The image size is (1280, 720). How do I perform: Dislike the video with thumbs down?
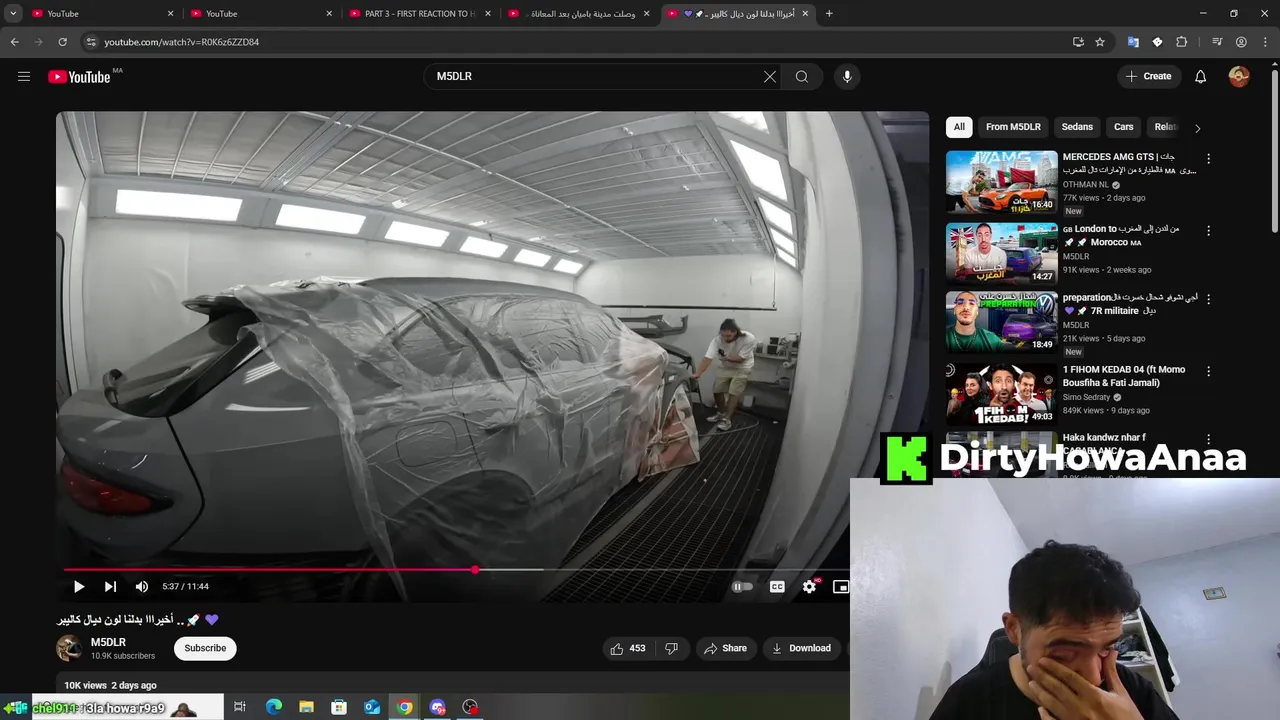pos(671,648)
